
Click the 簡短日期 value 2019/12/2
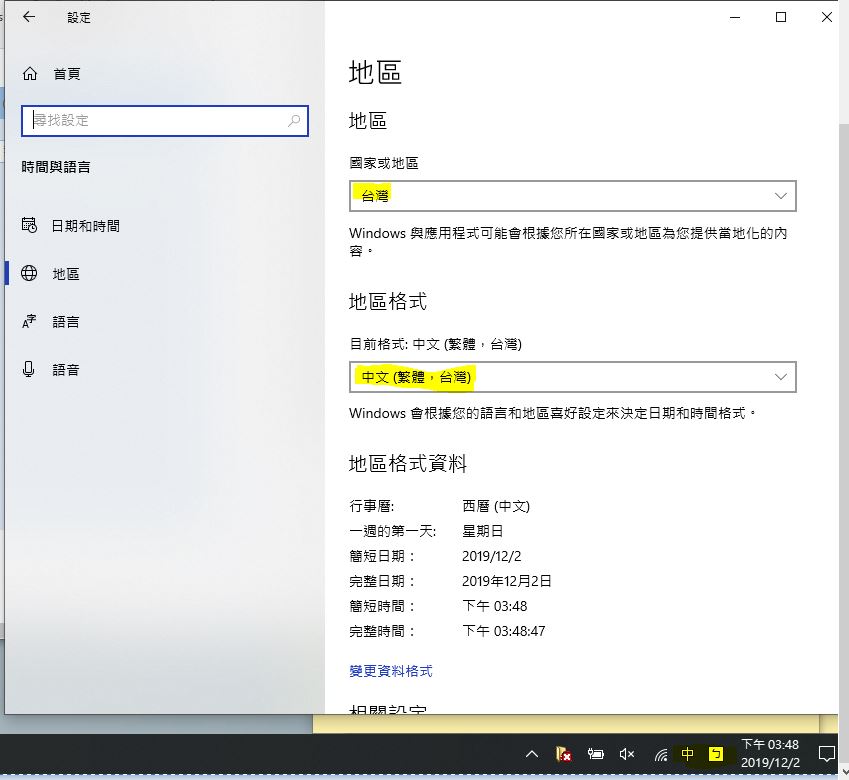point(492,556)
